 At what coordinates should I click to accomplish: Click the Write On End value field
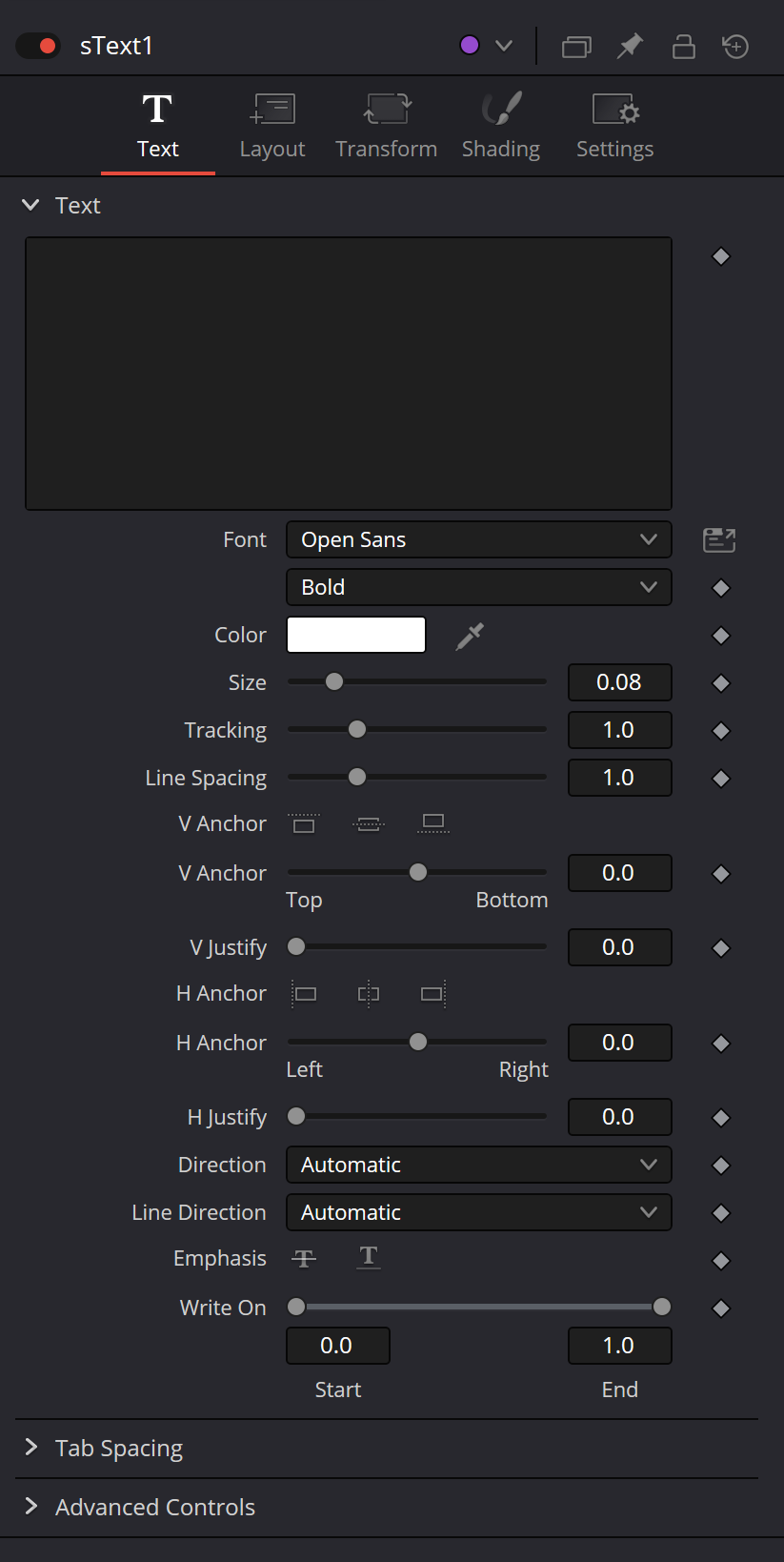coord(620,1346)
